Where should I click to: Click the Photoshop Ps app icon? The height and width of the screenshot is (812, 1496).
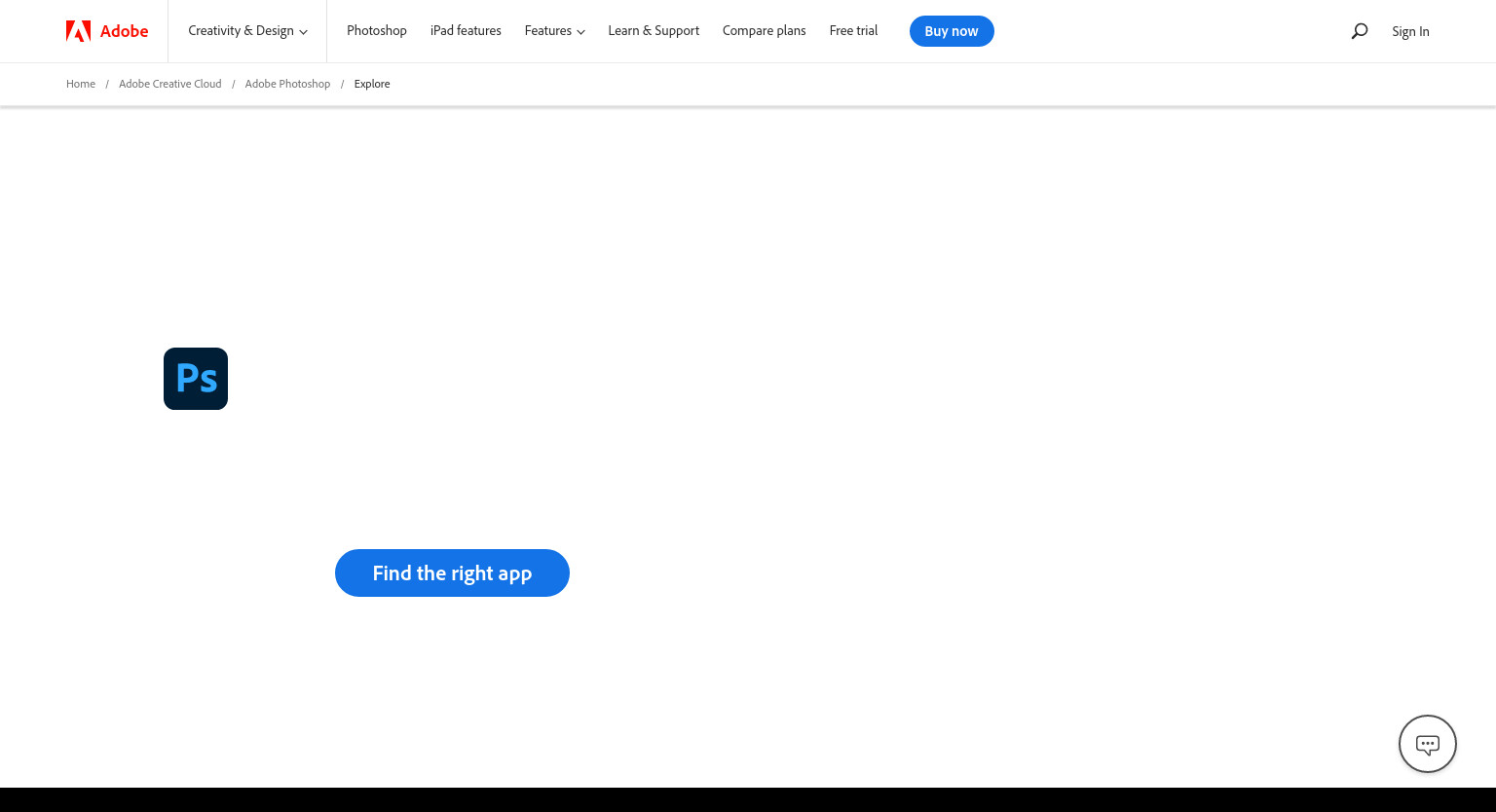196,379
